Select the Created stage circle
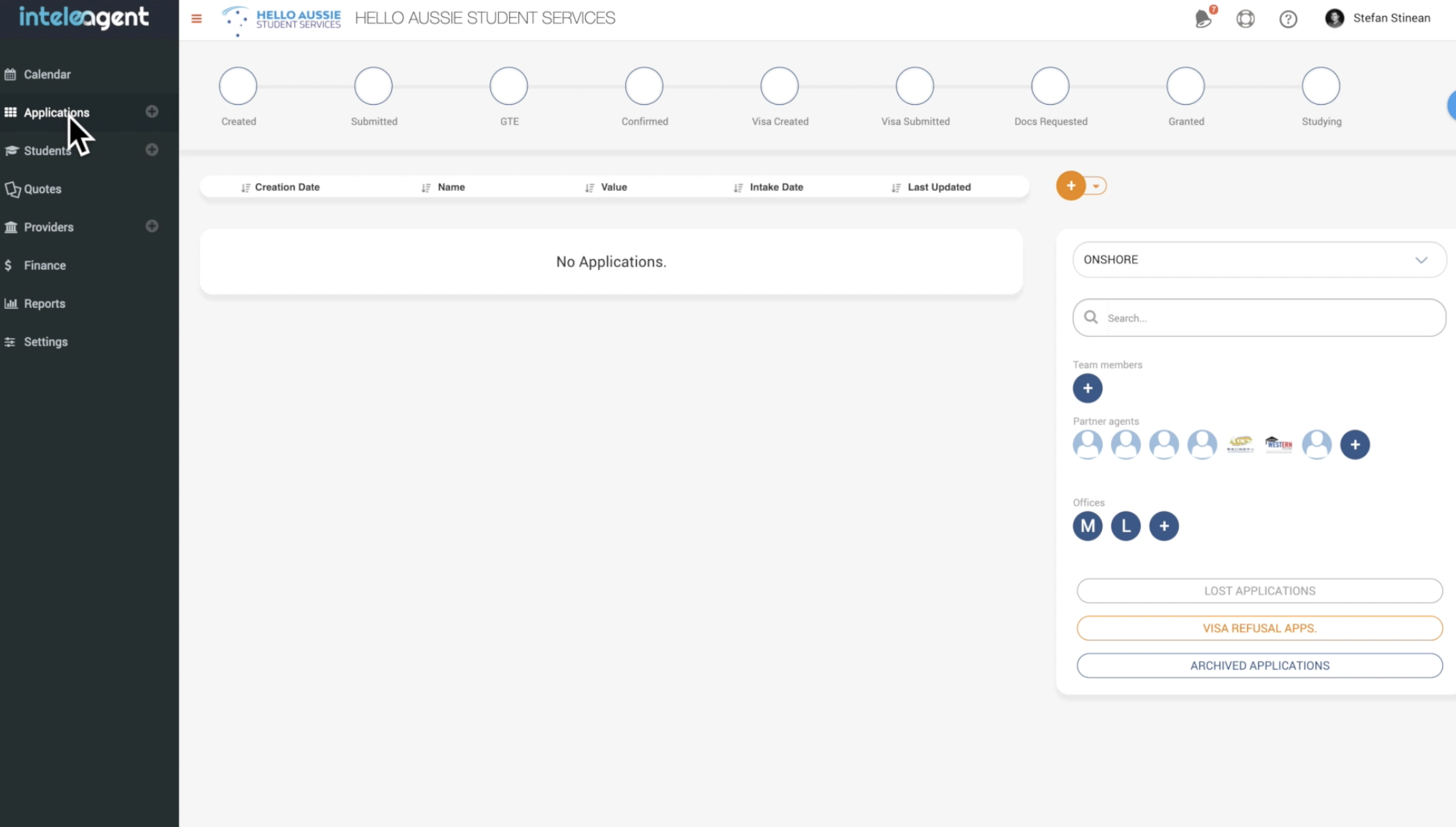 coord(238,86)
